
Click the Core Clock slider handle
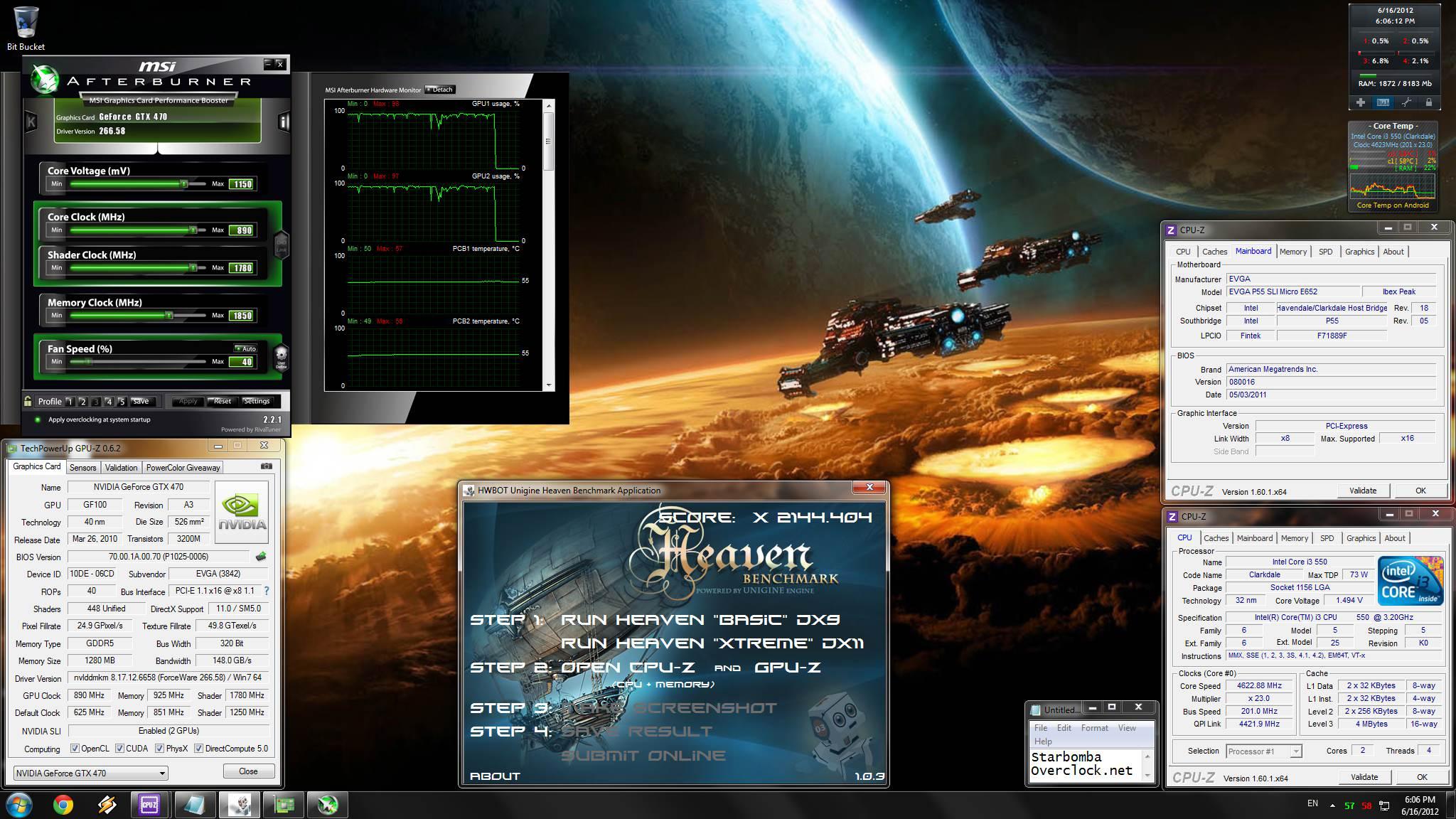point(193,230)
